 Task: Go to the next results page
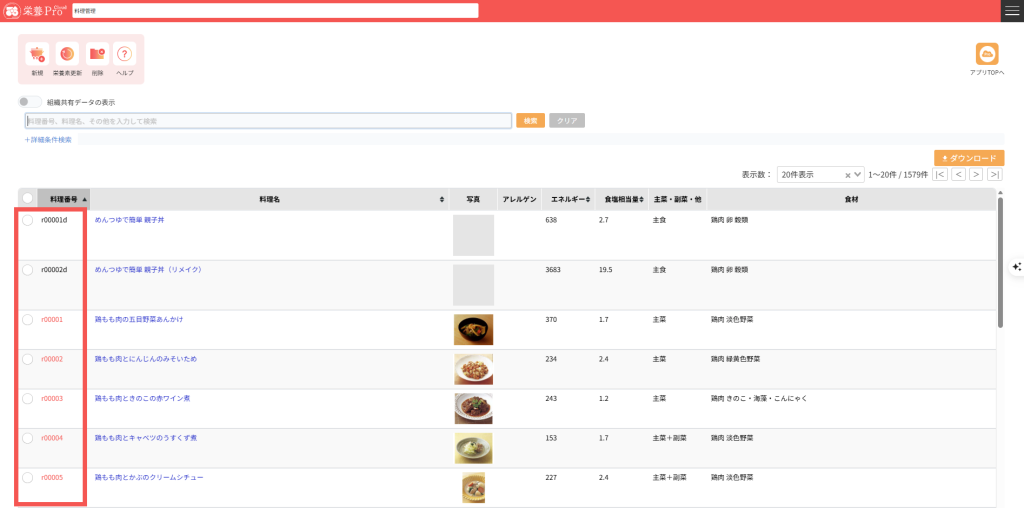pos(976,174)
